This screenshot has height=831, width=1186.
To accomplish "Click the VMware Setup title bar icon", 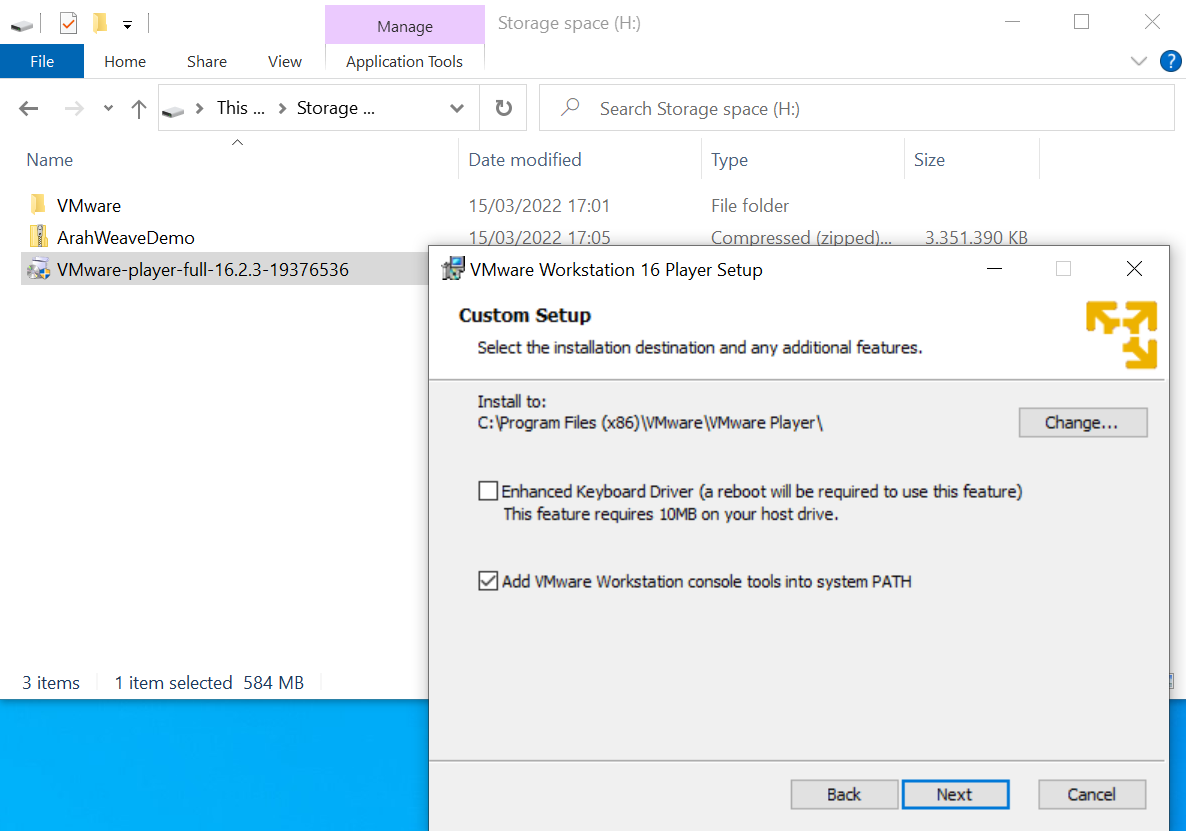I will pos(452,268).
